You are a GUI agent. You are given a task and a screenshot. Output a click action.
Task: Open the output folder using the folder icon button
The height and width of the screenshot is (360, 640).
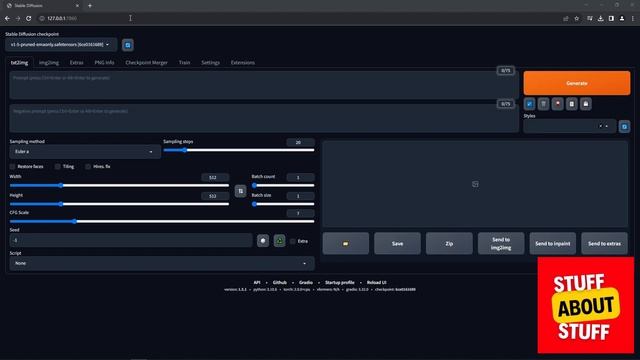(x=346, y=243)
